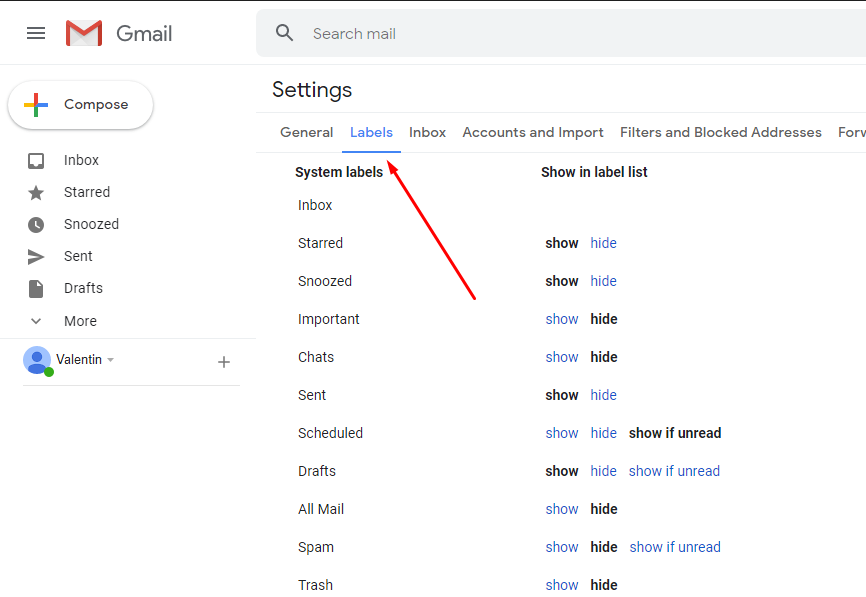The image size is (866, 597).
Task: Switch to the General settings tab
Action: 306,132
